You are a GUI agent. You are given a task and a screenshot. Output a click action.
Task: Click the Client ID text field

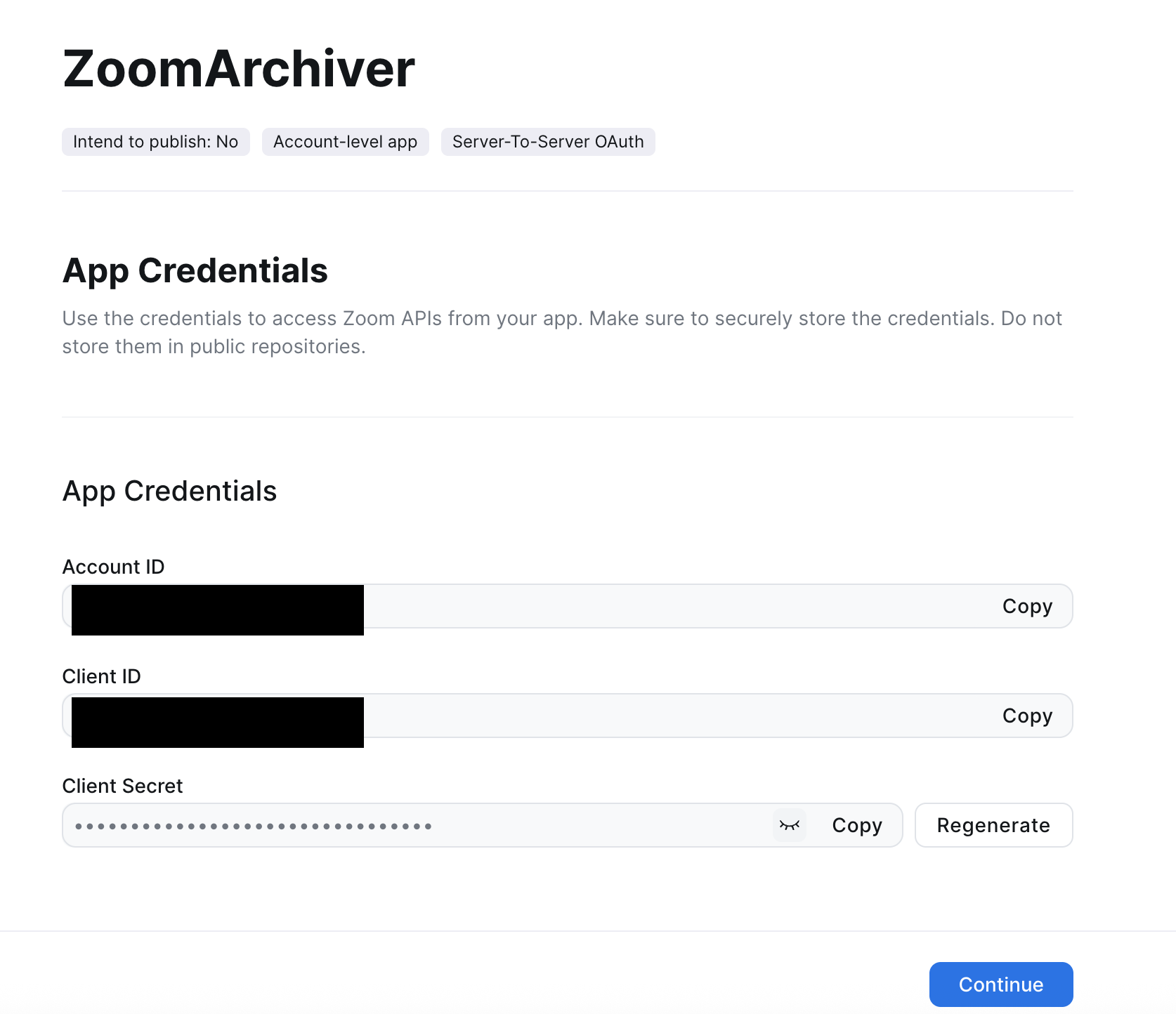click(x=632, y=716)
